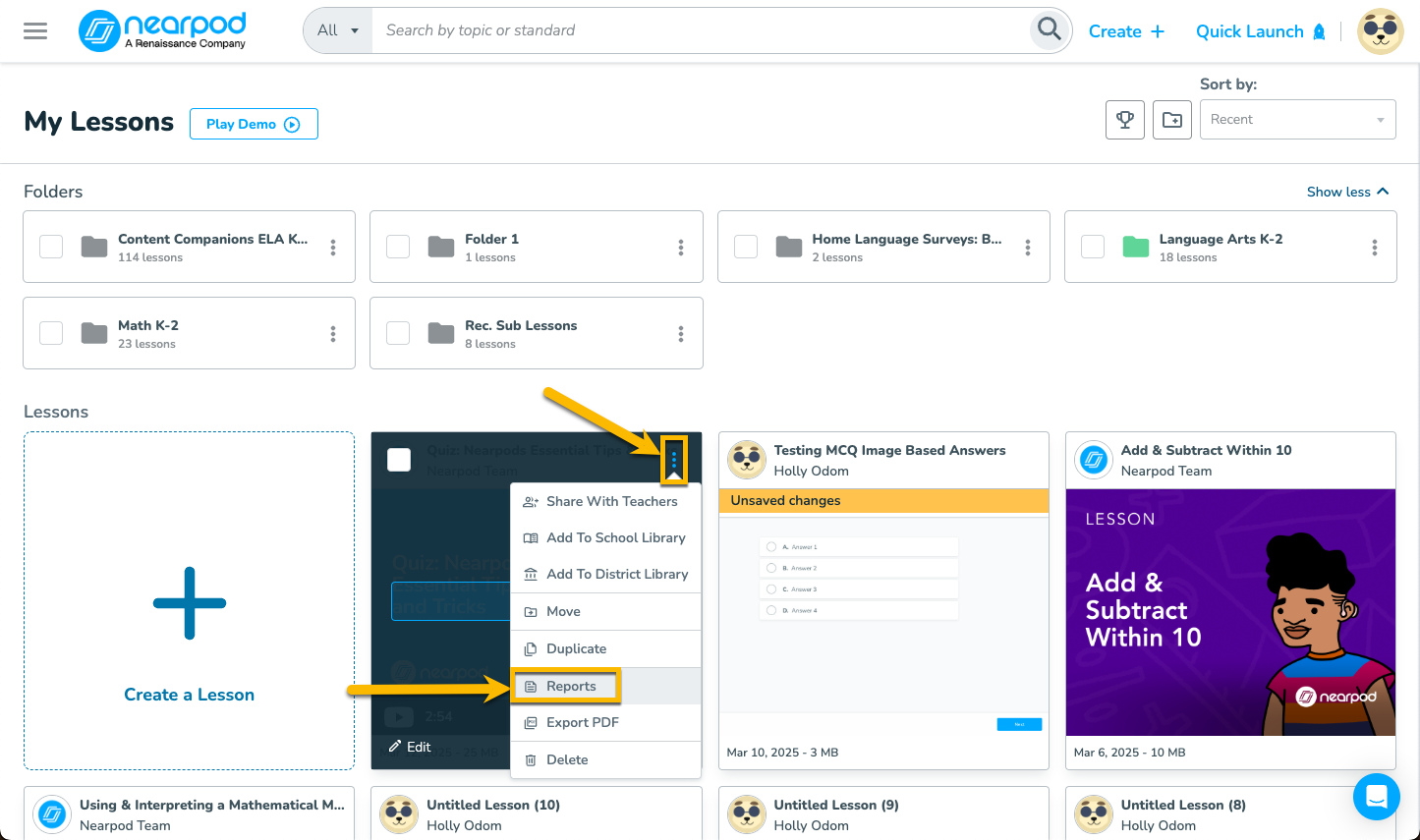1420x840 pixels.
Task: Select Duplicate from the lesson menu
Action: [605, 648]
